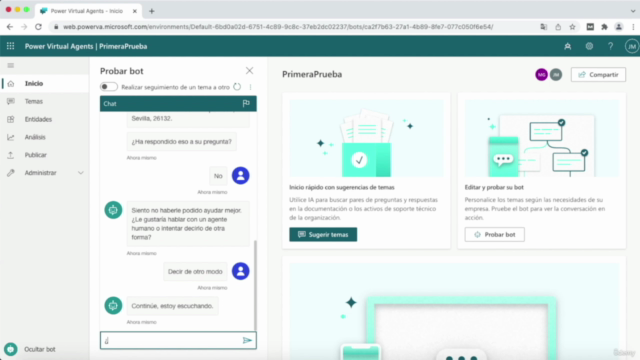The width and height of the screenshot is (640, 360).
Task: Collapse the sidebar with hamburger icon
Action: 11,65
